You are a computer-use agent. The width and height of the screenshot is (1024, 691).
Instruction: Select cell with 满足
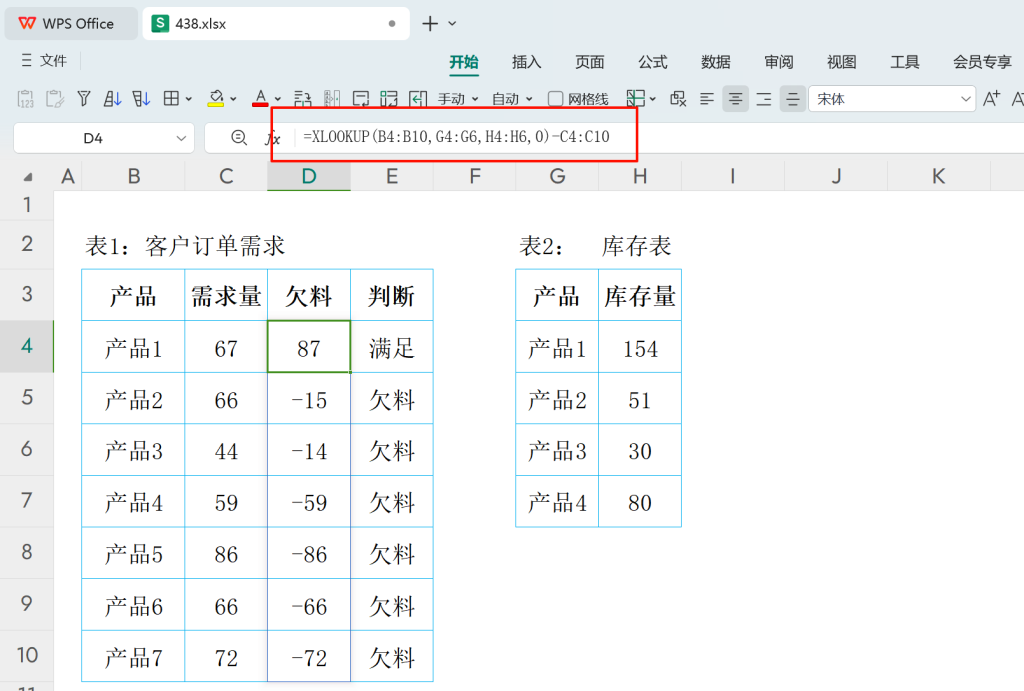click(392, 347)
